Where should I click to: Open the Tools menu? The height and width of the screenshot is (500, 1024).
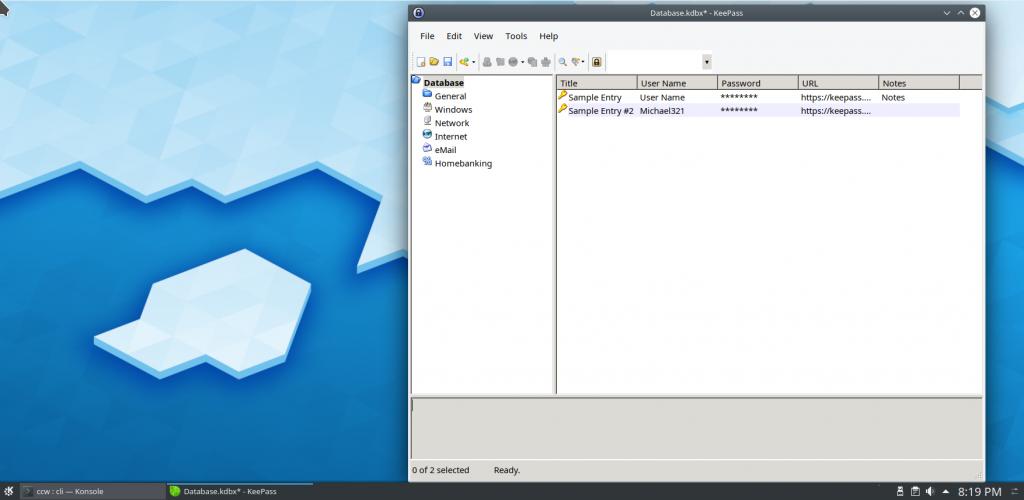(x=516, y=36)
